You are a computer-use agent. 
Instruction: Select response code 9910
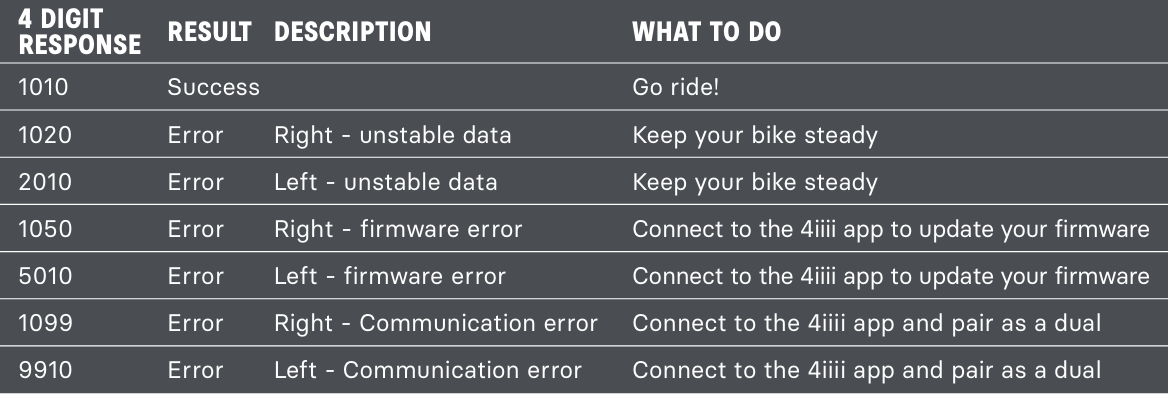pos(45,370)
